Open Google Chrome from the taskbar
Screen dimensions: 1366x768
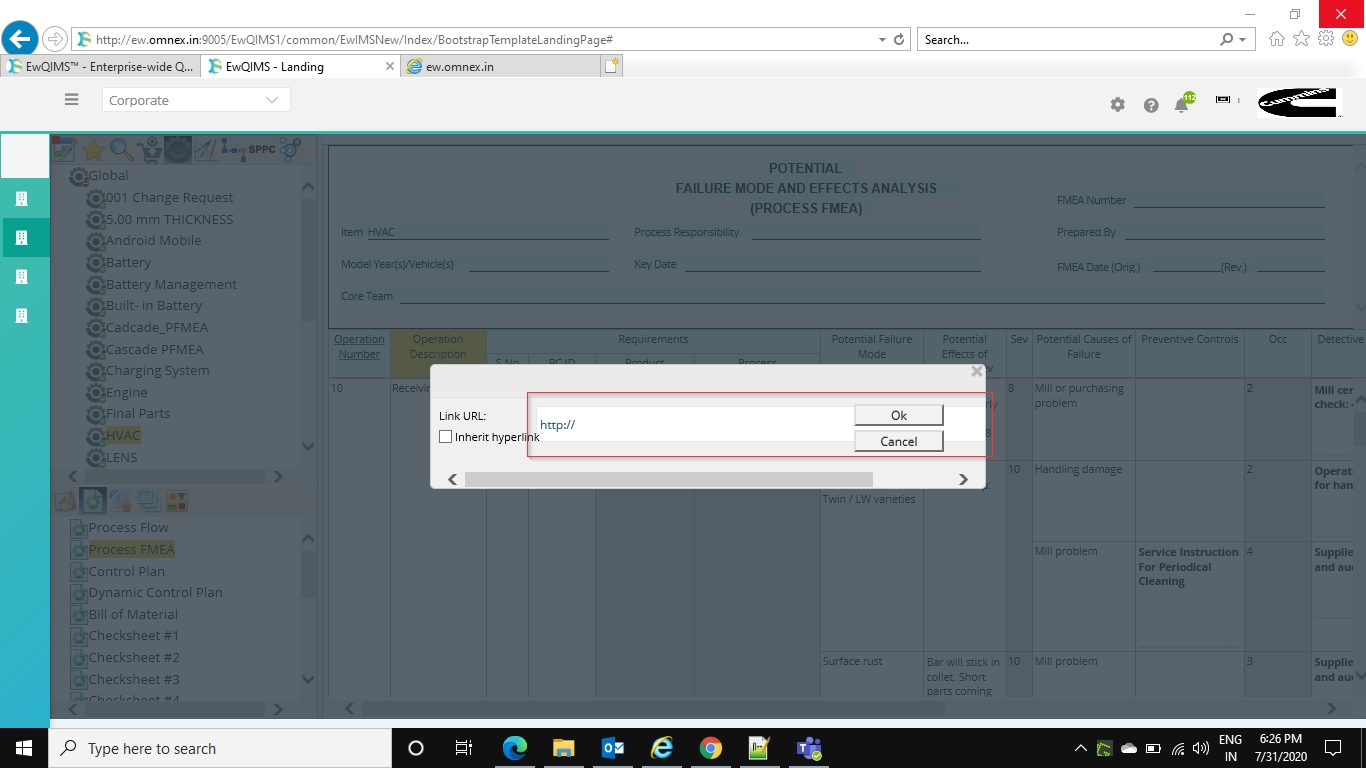tap(711, 748)
